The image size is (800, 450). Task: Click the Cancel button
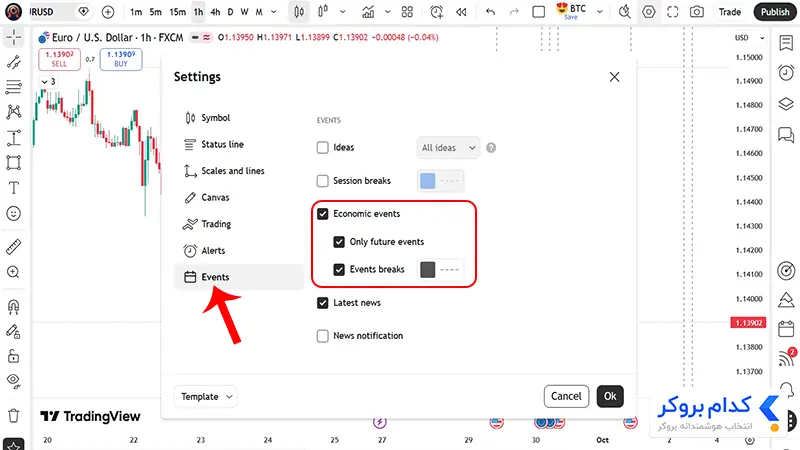click(566, 396)
